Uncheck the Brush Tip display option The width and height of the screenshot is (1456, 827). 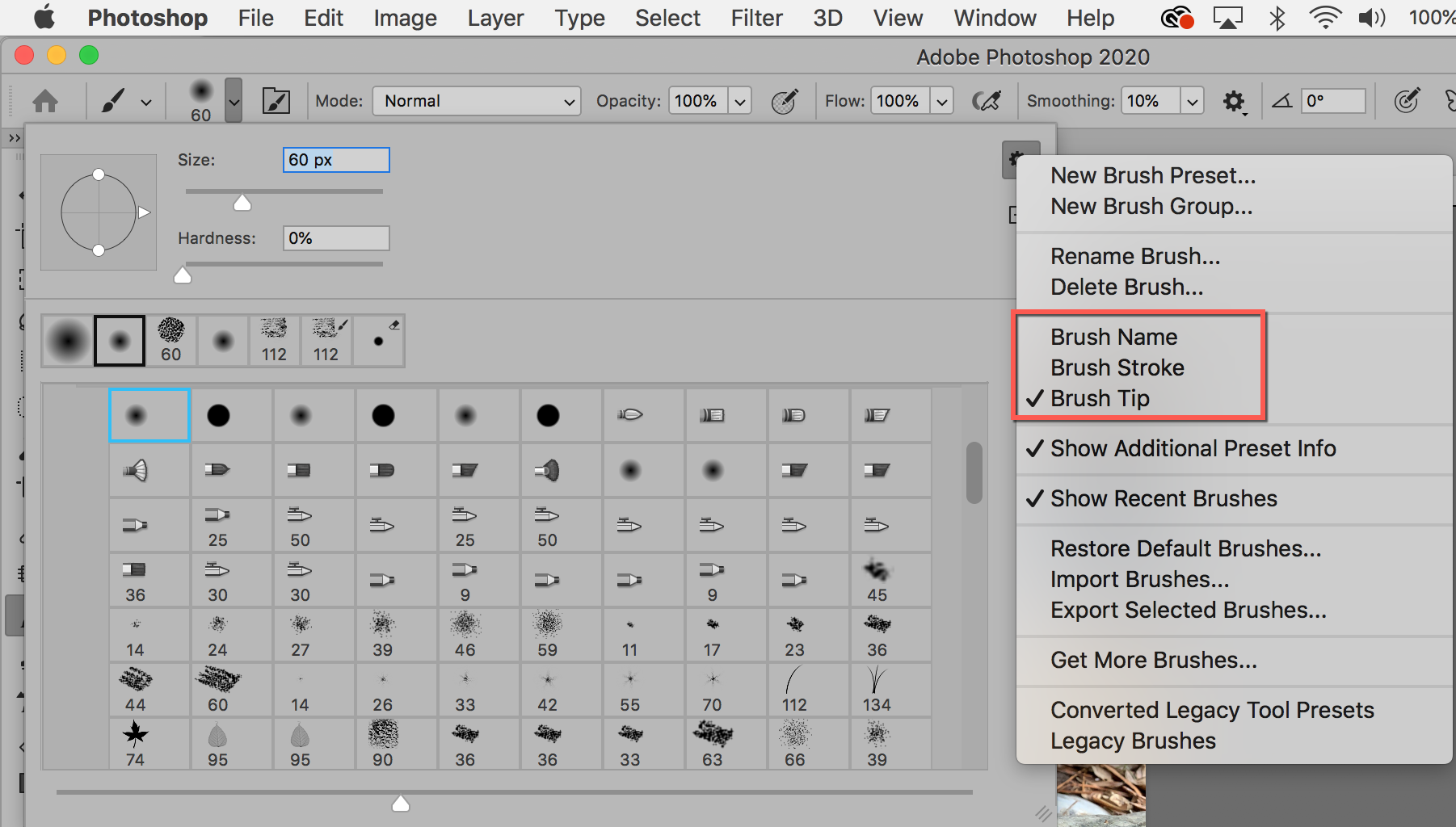(1100, 398)
